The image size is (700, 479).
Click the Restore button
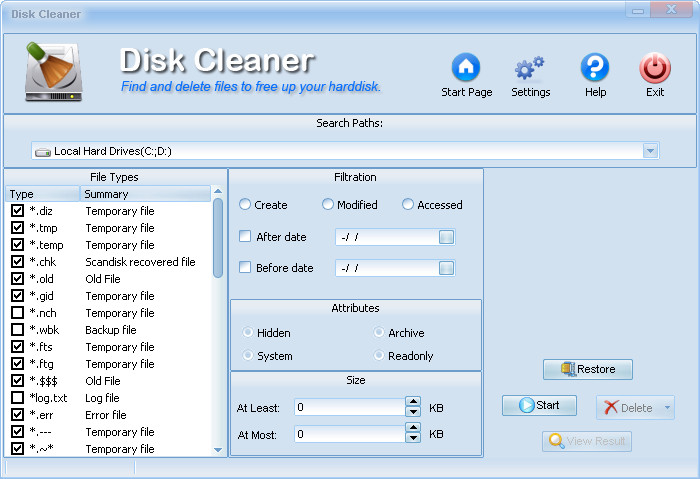(x=588, y=369)
